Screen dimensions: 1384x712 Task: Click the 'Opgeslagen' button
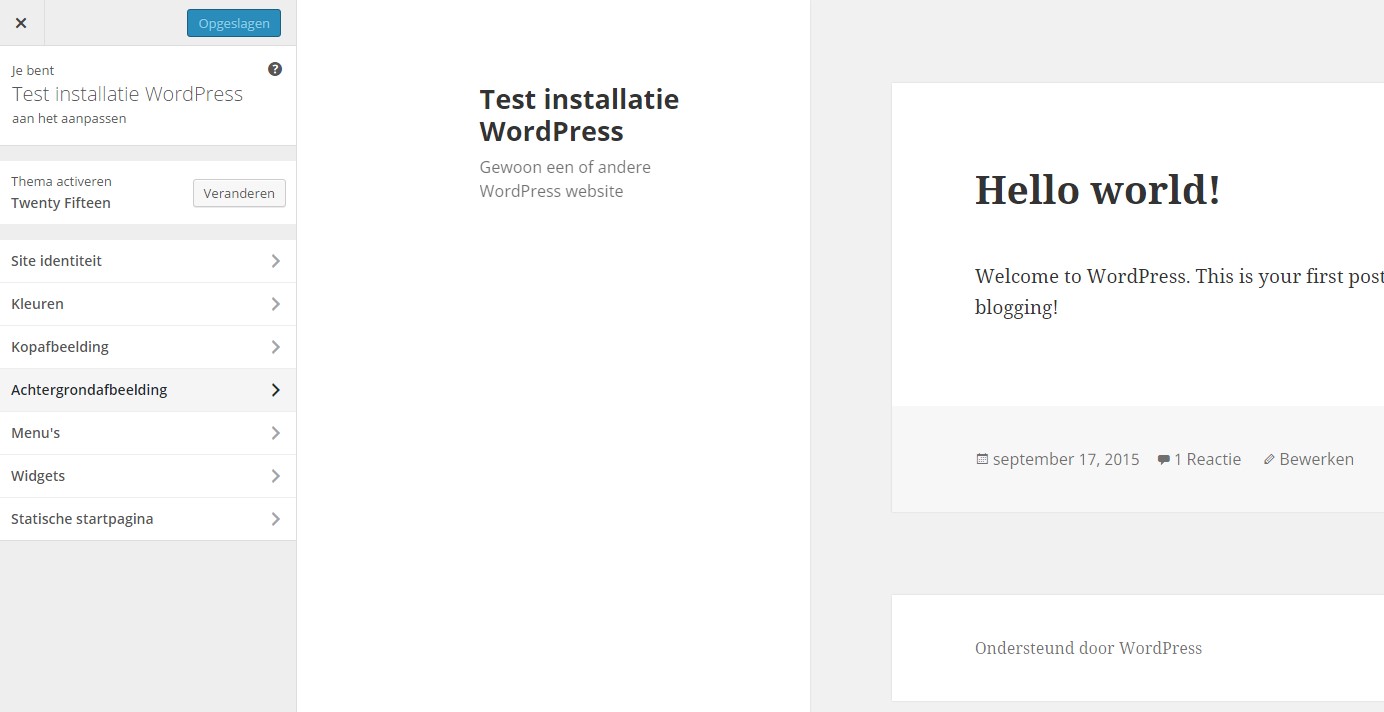tap(233, 22)
